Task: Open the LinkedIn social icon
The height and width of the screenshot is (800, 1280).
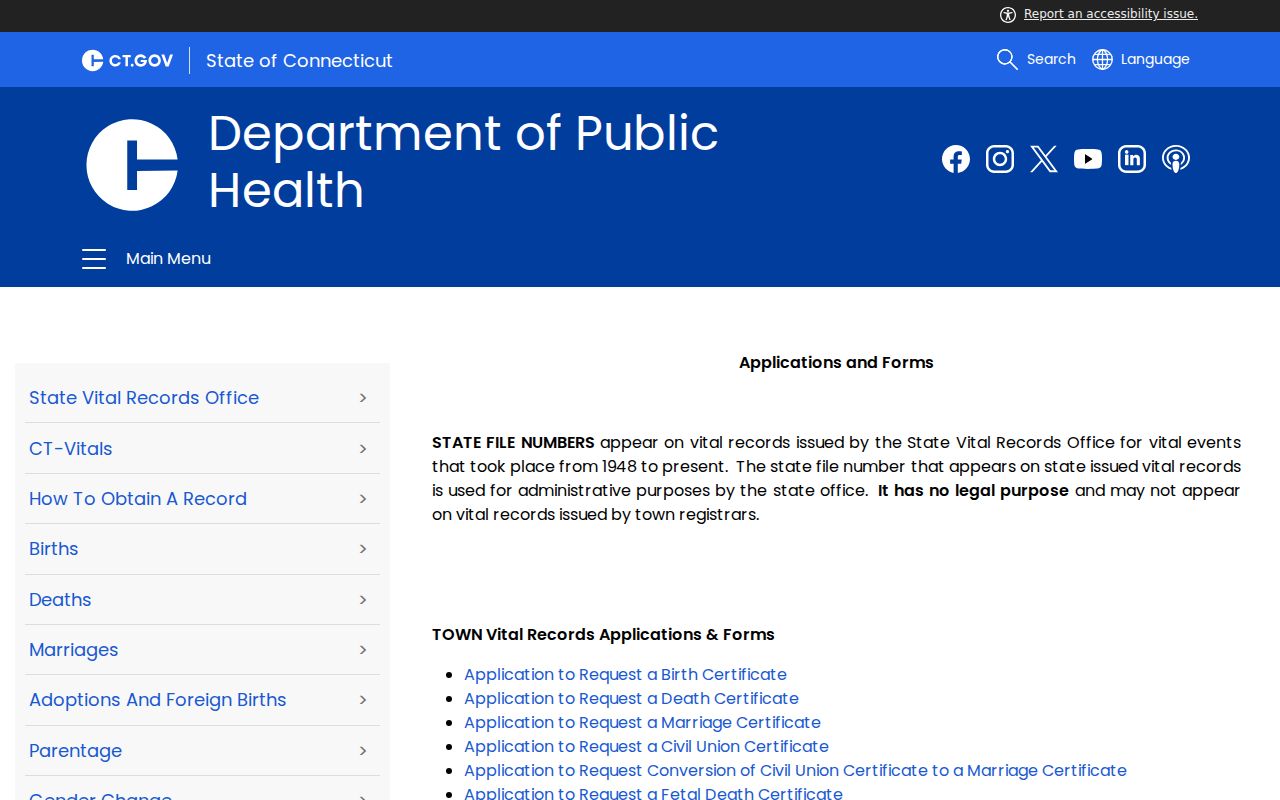Action: 1132,159
